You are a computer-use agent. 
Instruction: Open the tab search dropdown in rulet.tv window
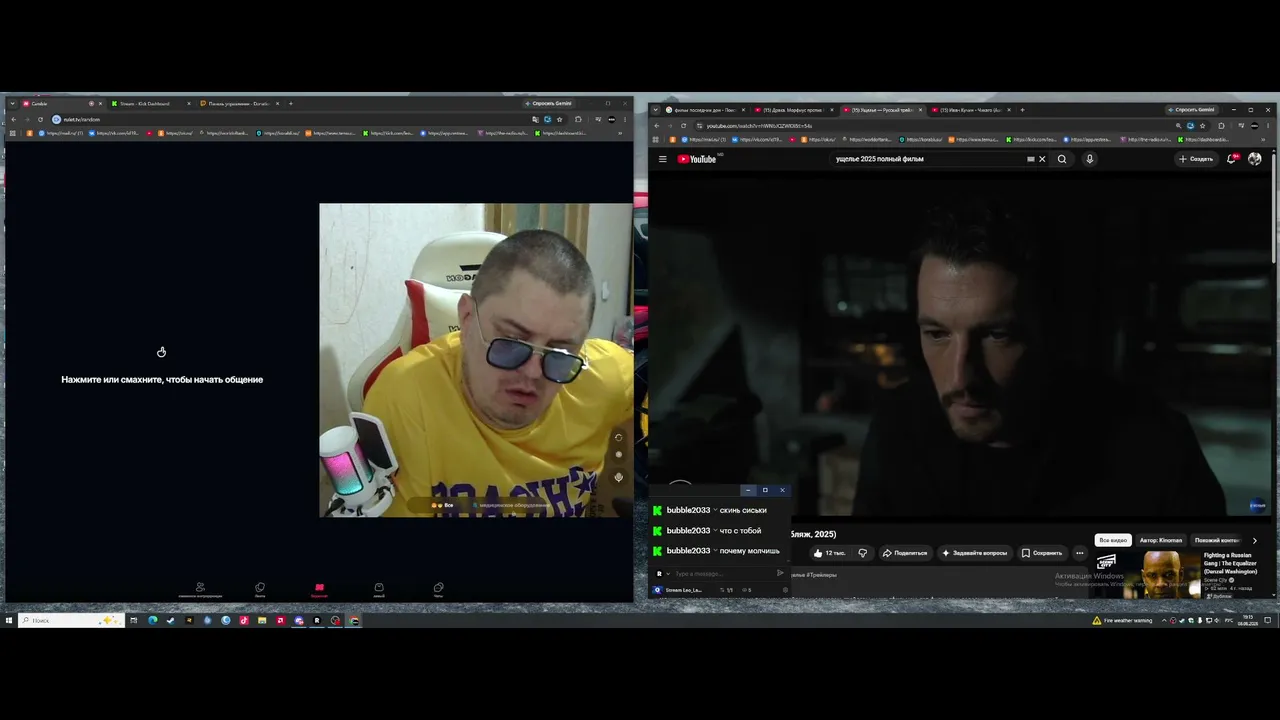point(12,103)
